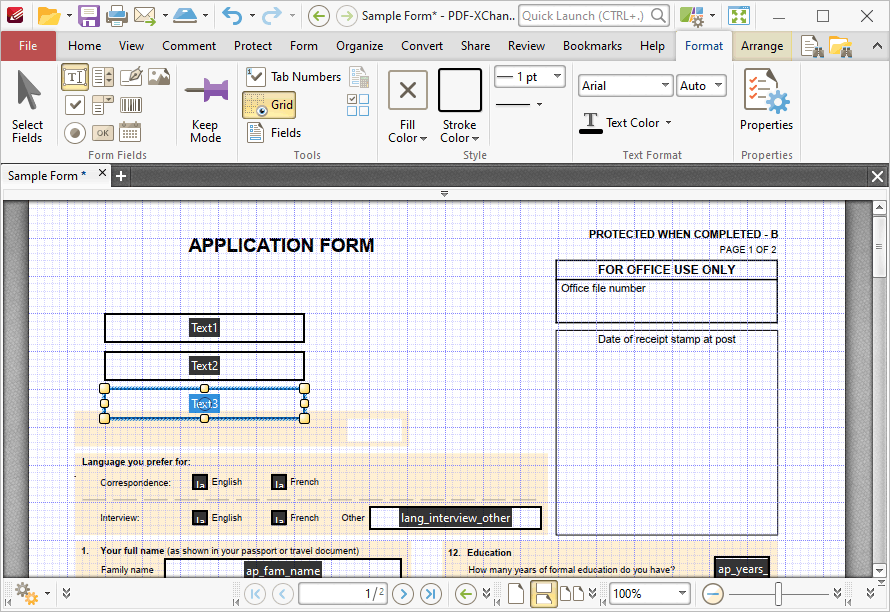Click the zoom out minus button
The height and width of the screenshot is (612, 890).
[x=713, y=594]
